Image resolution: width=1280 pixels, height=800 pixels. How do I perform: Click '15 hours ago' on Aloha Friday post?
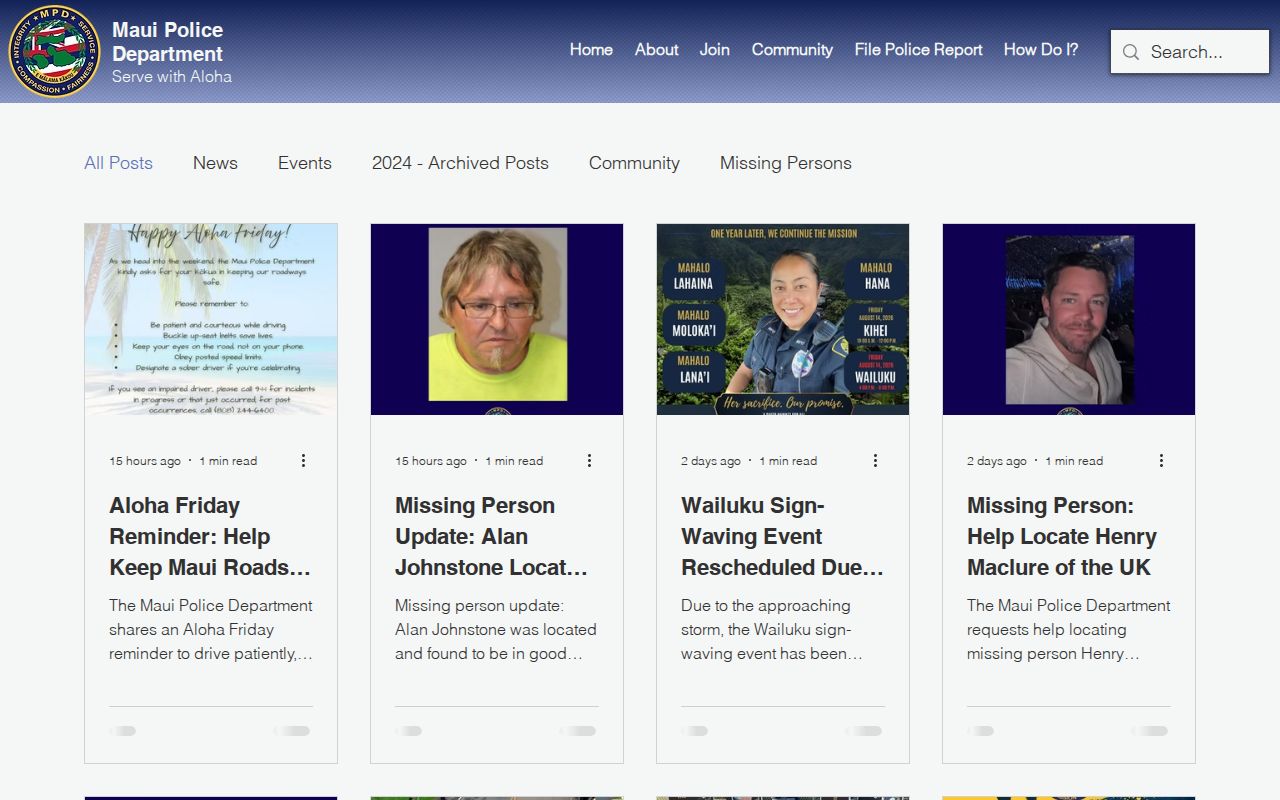[x=145, y=461]
